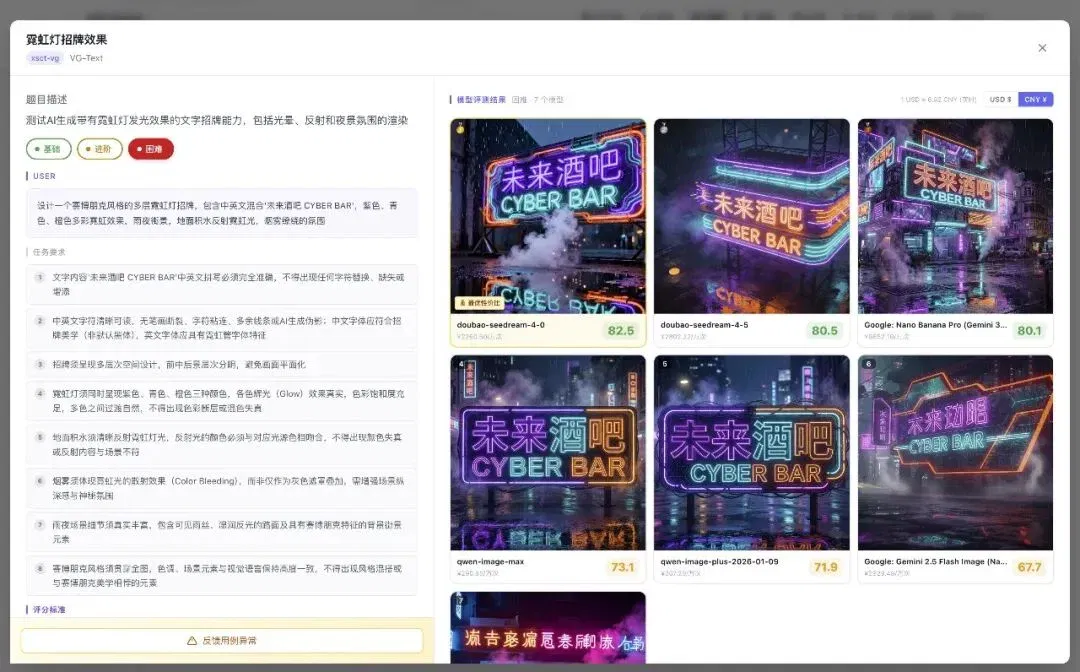Image resolution: width=1080 pixels, height=672 pixels.
Task: Select requirement row number 7
Action: 222,532
